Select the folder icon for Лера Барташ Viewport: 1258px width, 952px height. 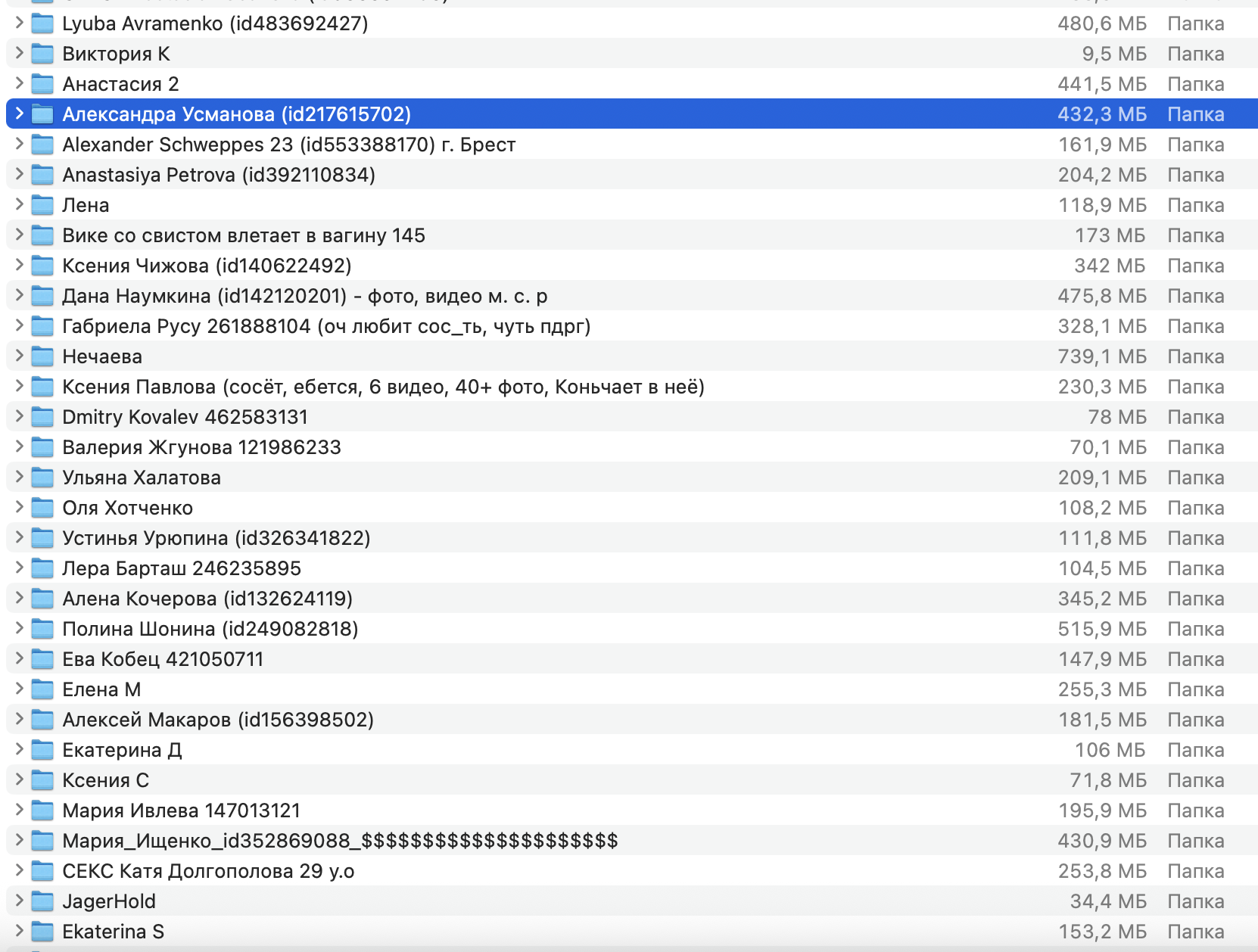[x=42, y=568]
